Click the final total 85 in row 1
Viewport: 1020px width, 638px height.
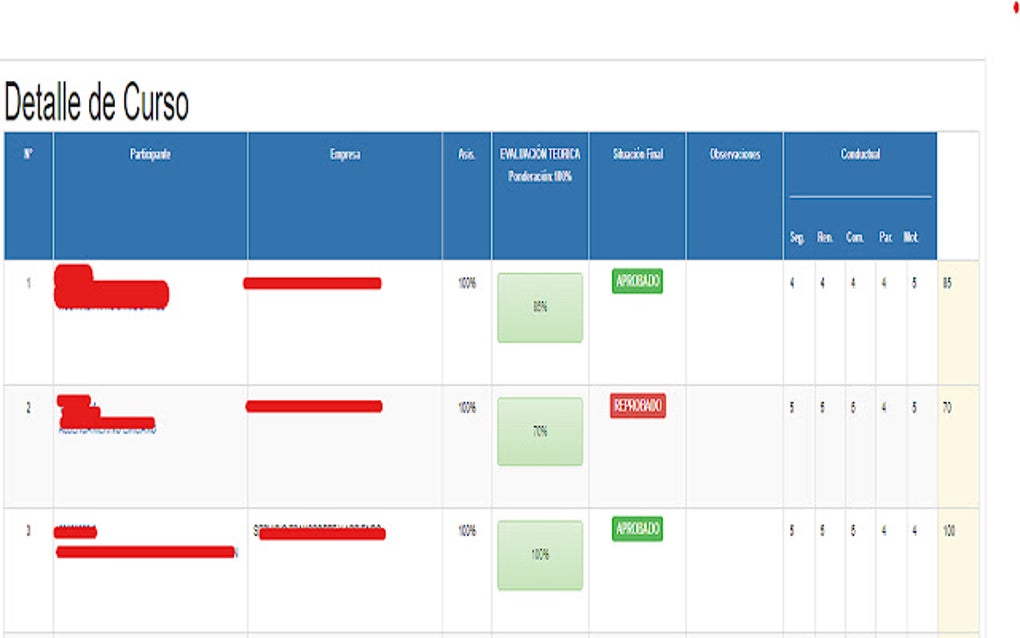(x=947, y=283)
